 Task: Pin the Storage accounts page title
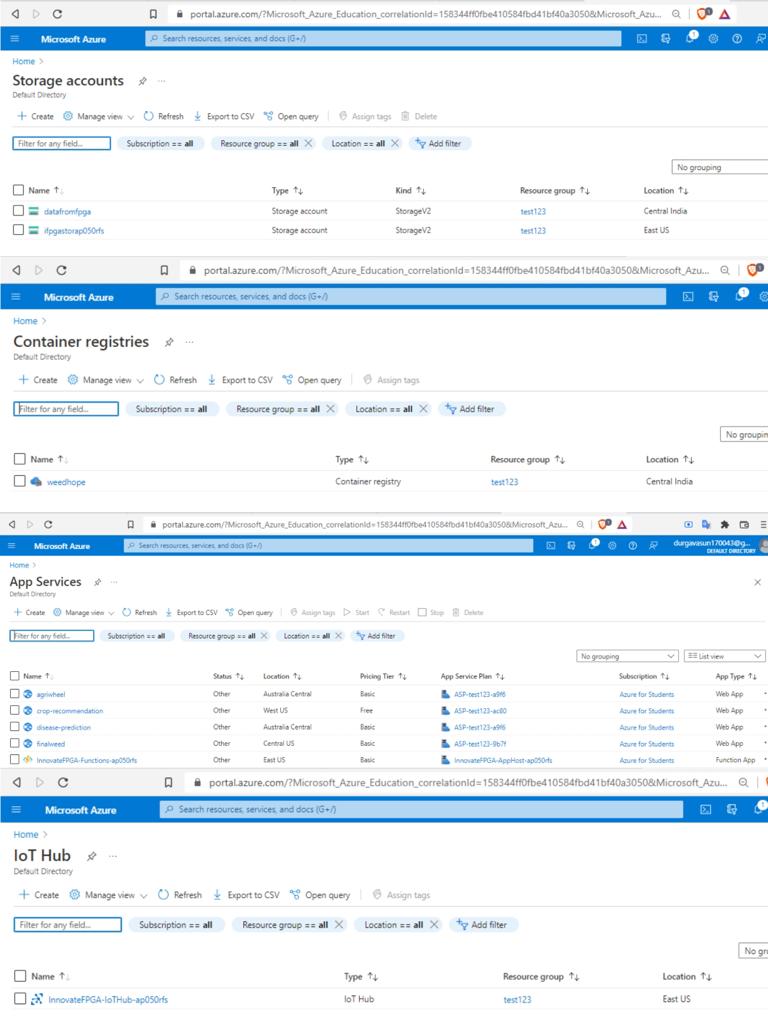tap(142, 81)
